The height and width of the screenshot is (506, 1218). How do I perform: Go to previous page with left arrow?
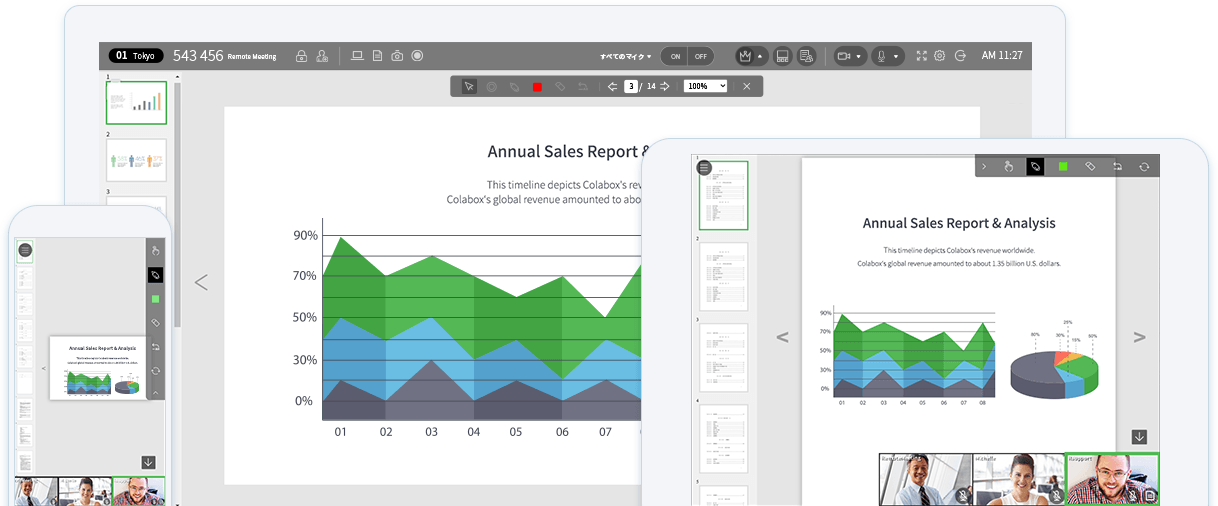612,86
